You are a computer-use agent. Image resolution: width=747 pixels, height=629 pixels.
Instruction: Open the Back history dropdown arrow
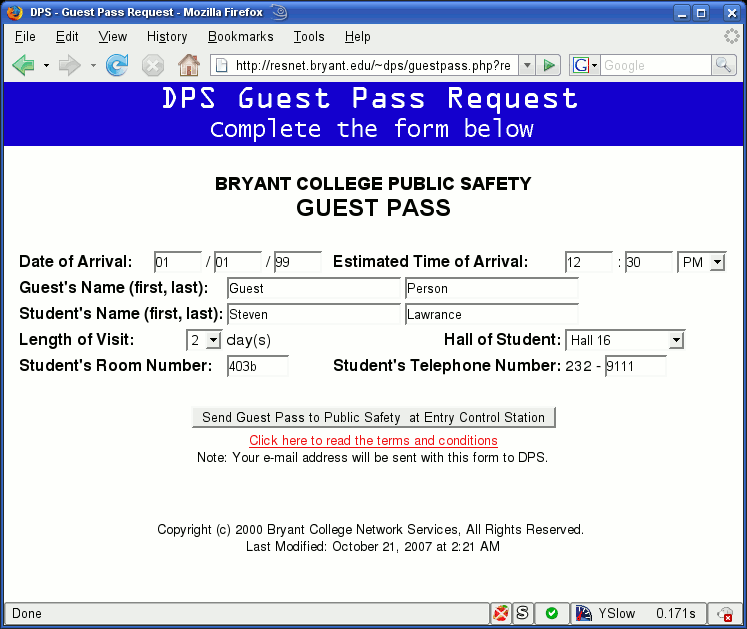point(46,65)
